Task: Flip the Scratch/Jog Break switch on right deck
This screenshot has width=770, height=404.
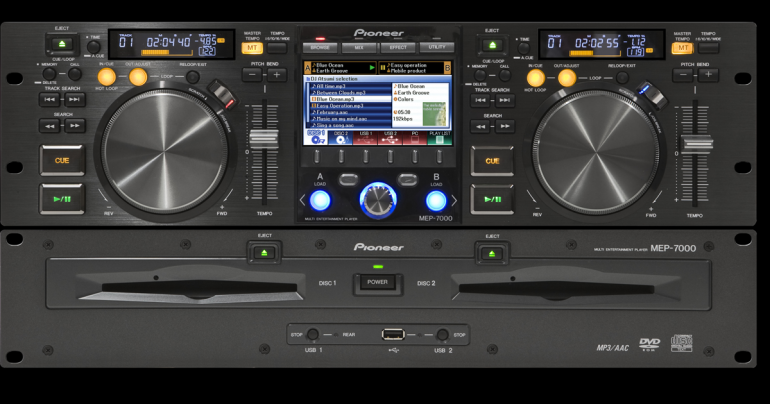Action: 651,94
